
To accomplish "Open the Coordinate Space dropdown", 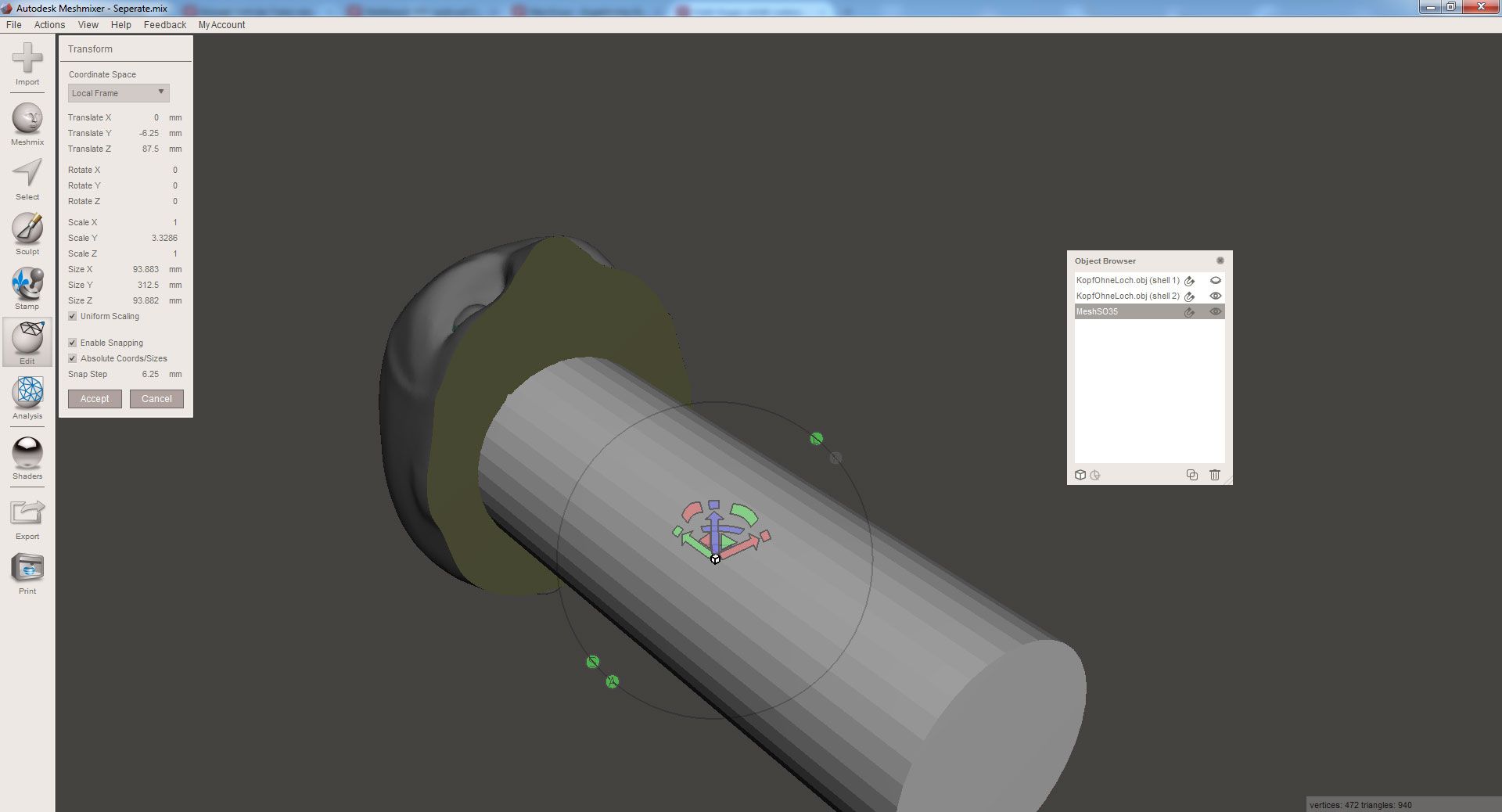I will [x=118, y=93].
